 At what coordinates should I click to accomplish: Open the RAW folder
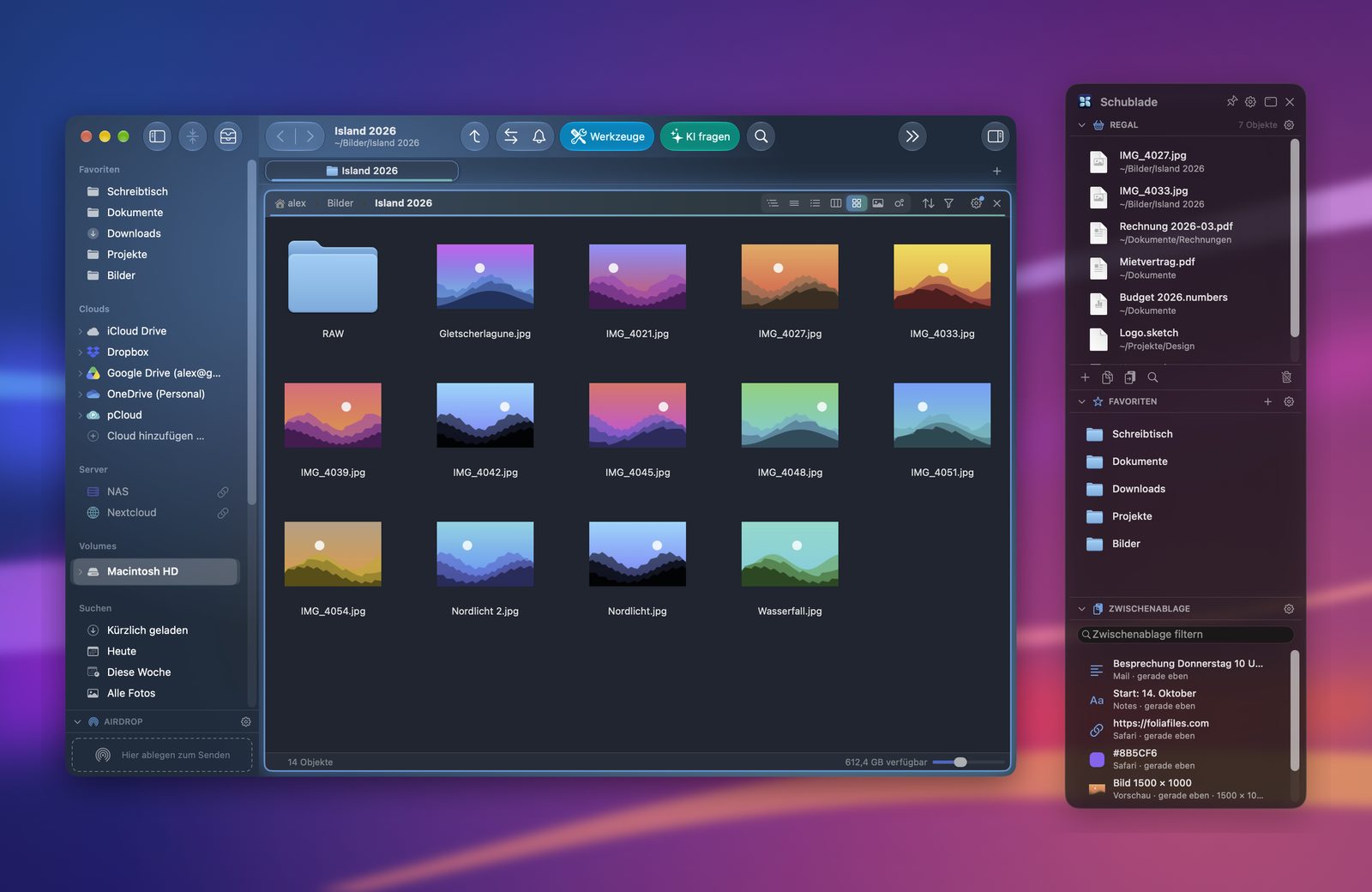(x=333, y=277)
